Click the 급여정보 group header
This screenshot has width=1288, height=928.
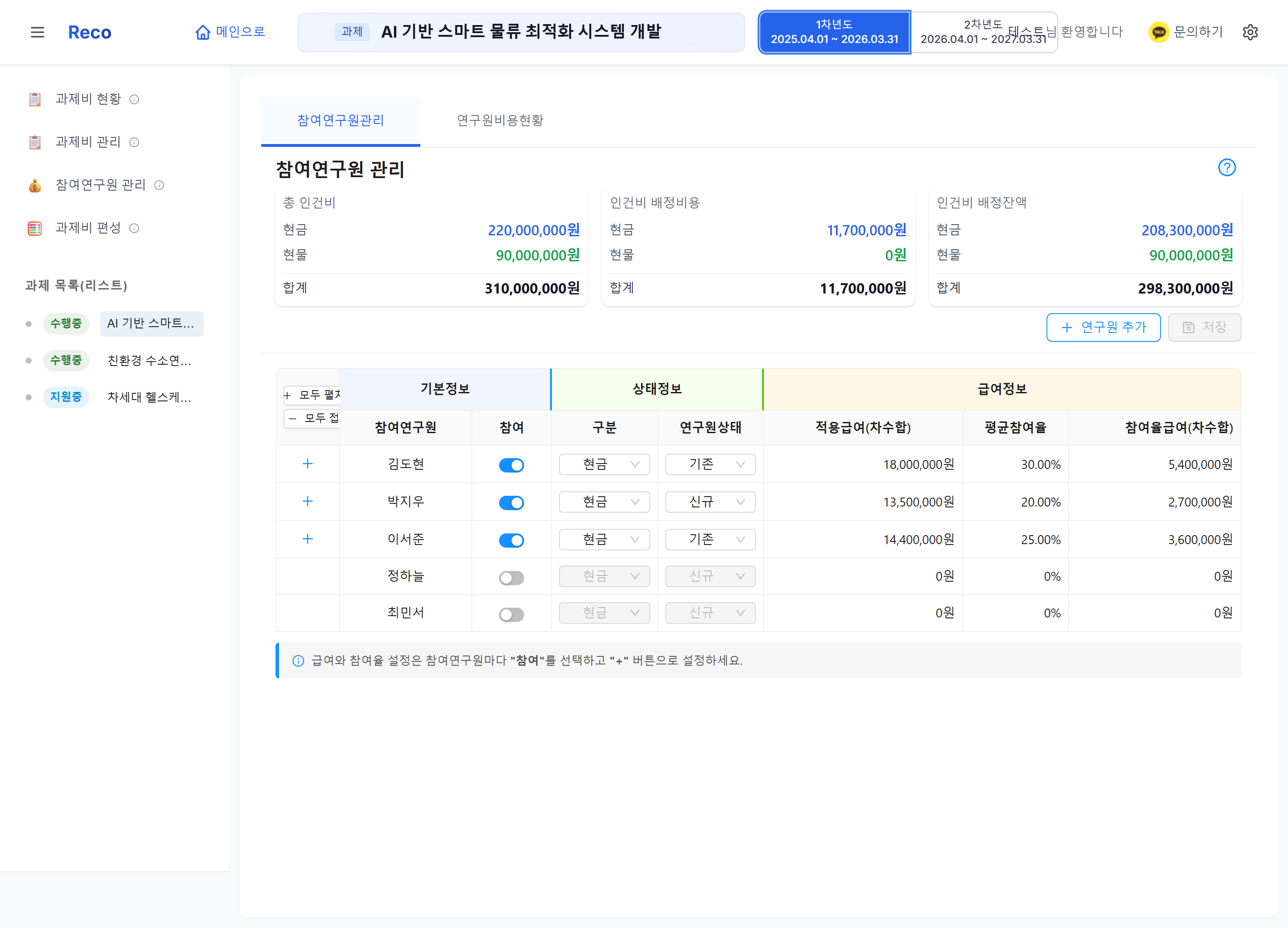click(1002, 389)
